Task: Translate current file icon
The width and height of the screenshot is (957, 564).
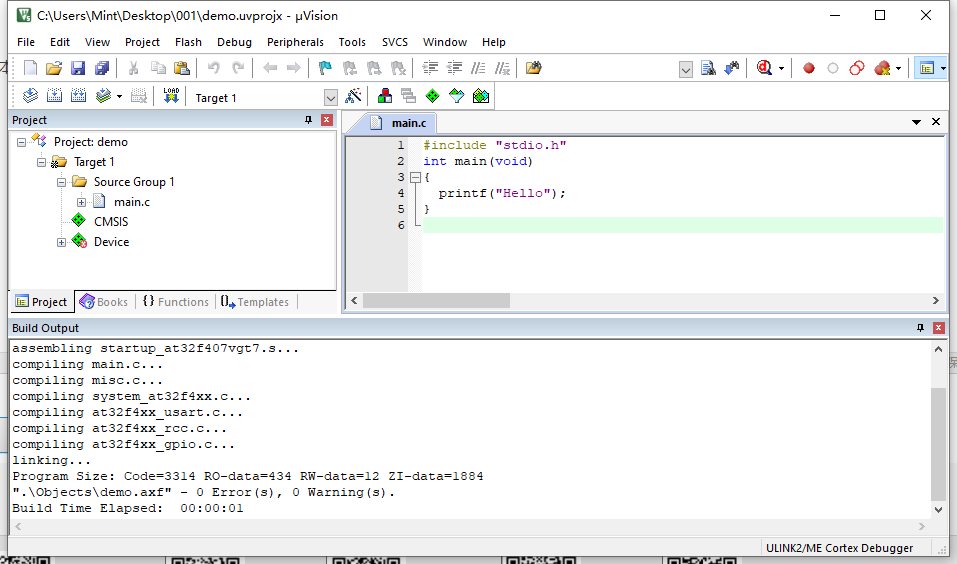Action: (x=30, y=96)
